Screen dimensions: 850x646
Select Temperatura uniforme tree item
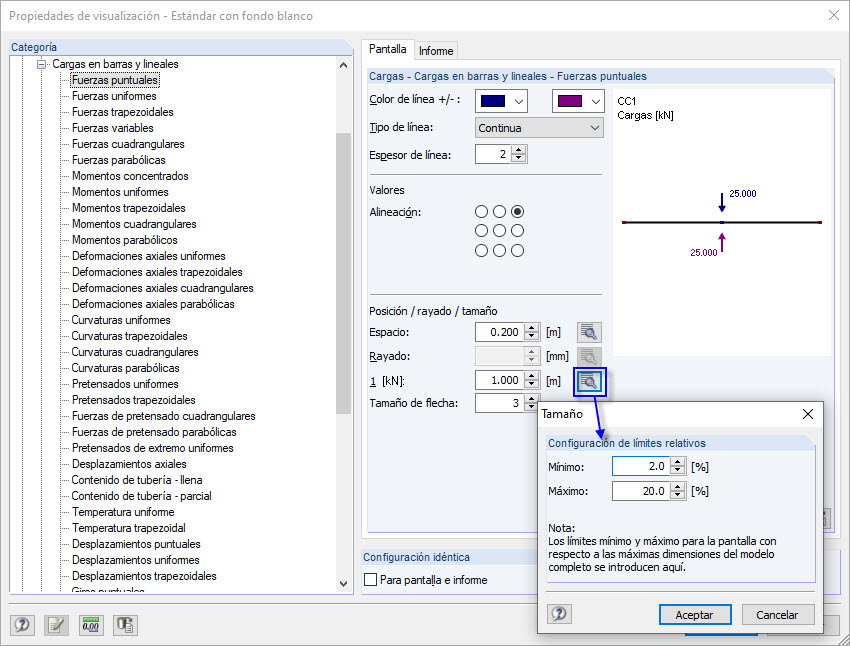pos(123,512)
